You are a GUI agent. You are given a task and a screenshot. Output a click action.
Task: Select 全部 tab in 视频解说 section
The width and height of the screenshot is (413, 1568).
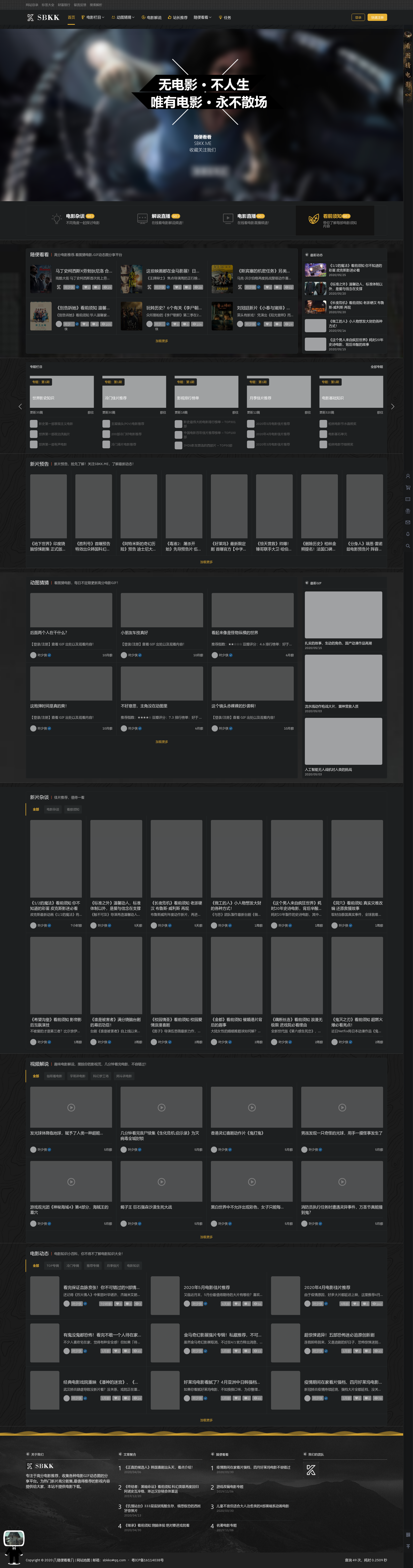[36, 1076]
